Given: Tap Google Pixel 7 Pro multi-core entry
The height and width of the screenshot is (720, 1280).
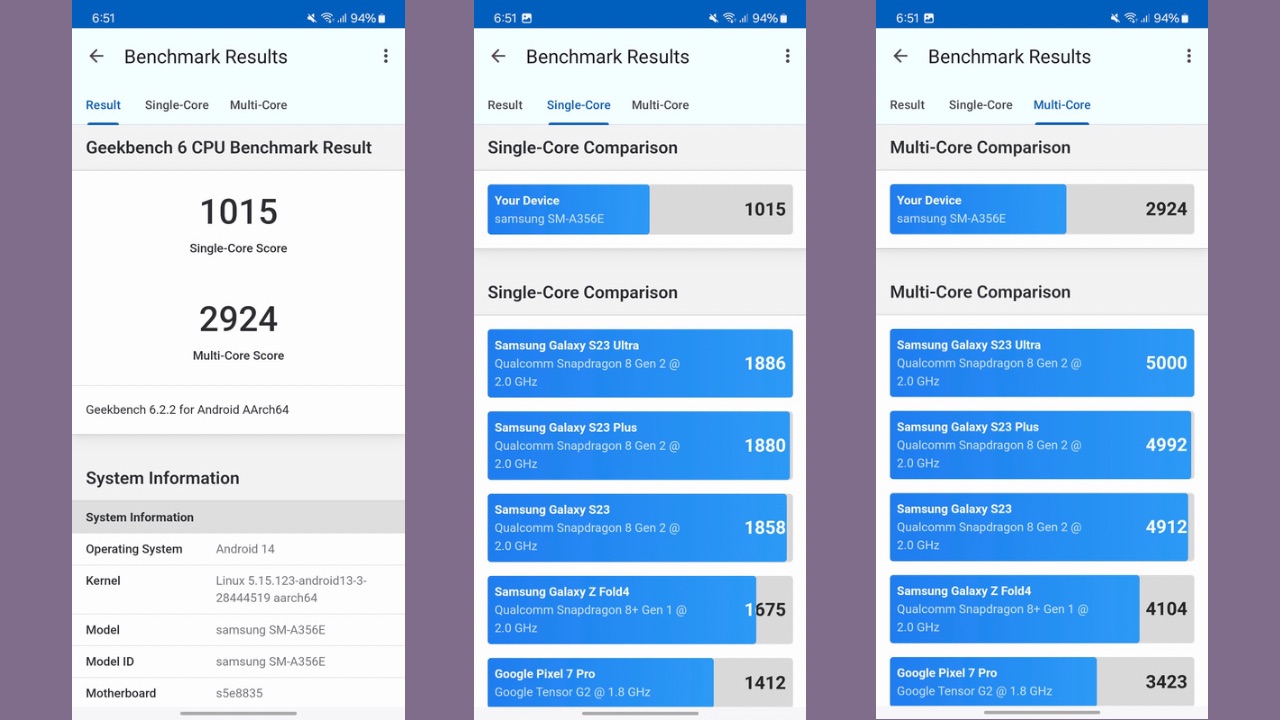Looking at the screenshot, I should point(1041,682).
